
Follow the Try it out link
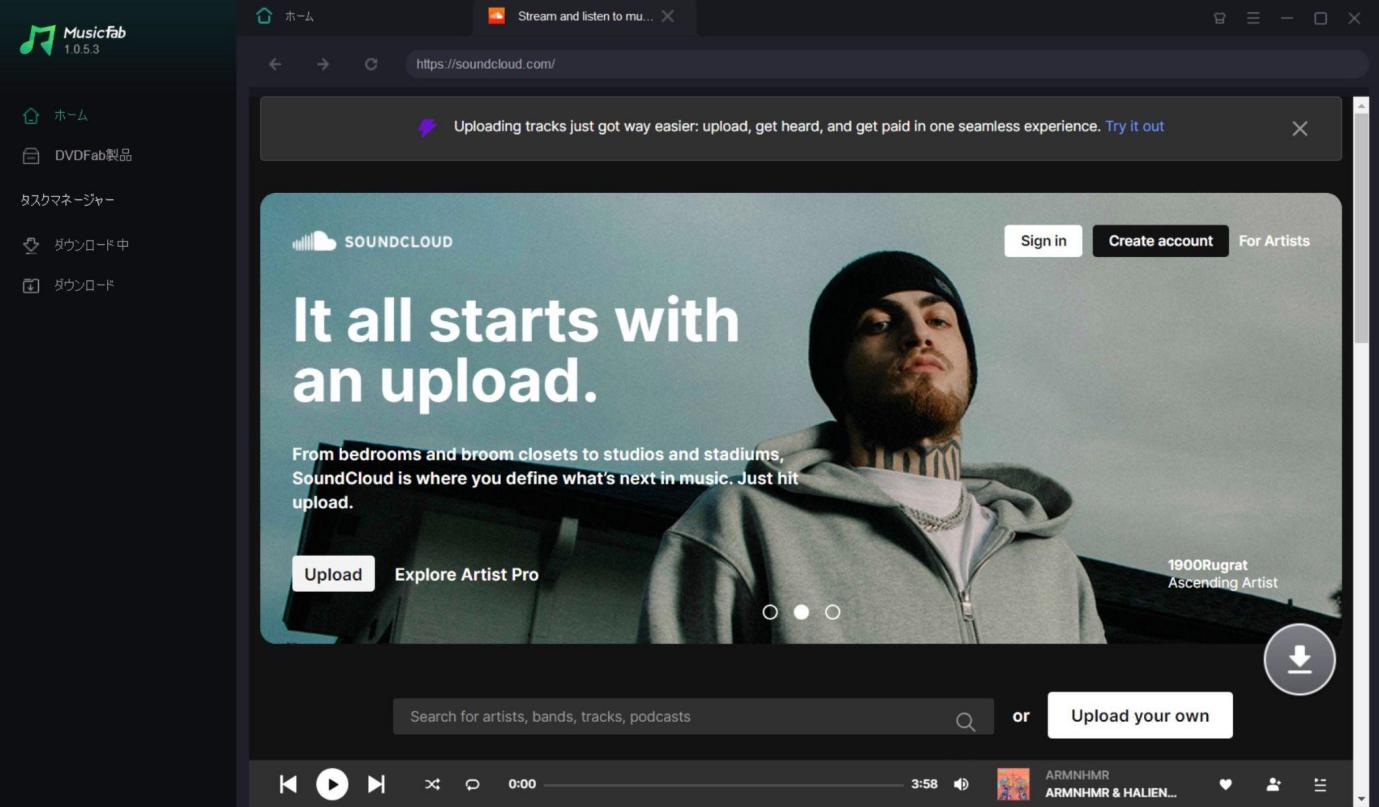click(1134, 126)
